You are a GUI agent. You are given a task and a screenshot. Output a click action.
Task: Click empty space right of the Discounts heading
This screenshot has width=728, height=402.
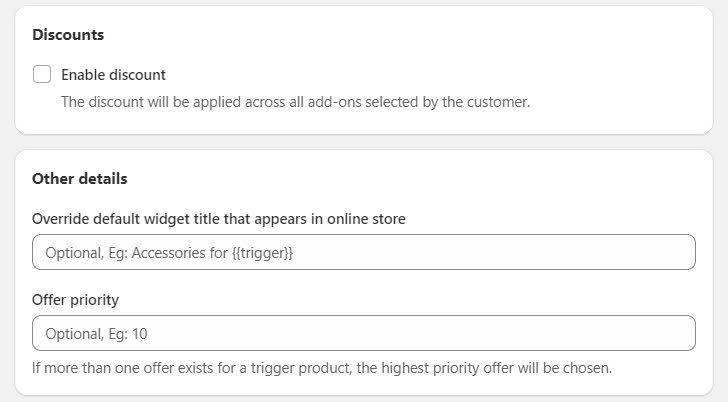coord(400,34)
